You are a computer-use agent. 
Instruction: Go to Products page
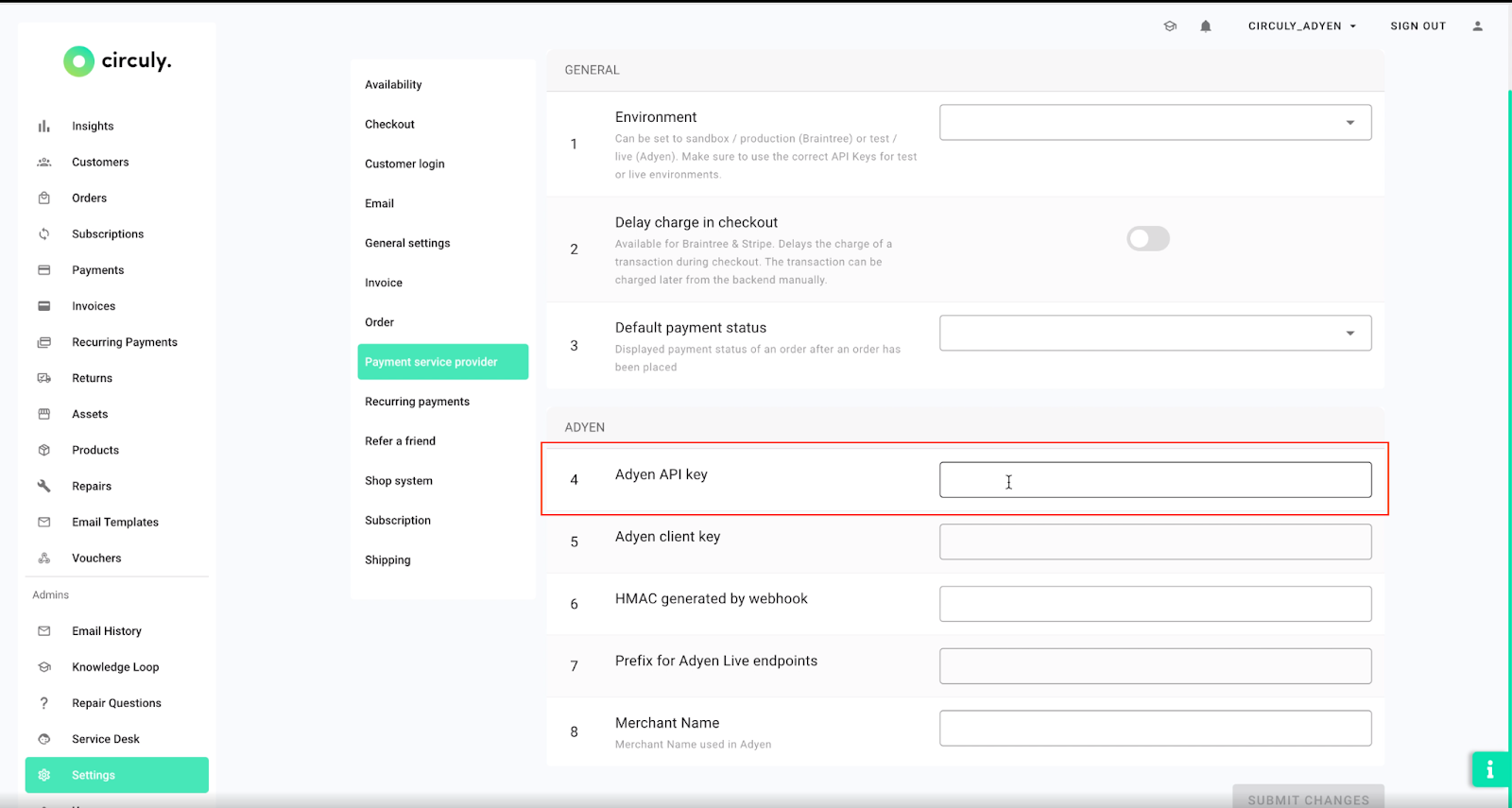click(95, 450)
